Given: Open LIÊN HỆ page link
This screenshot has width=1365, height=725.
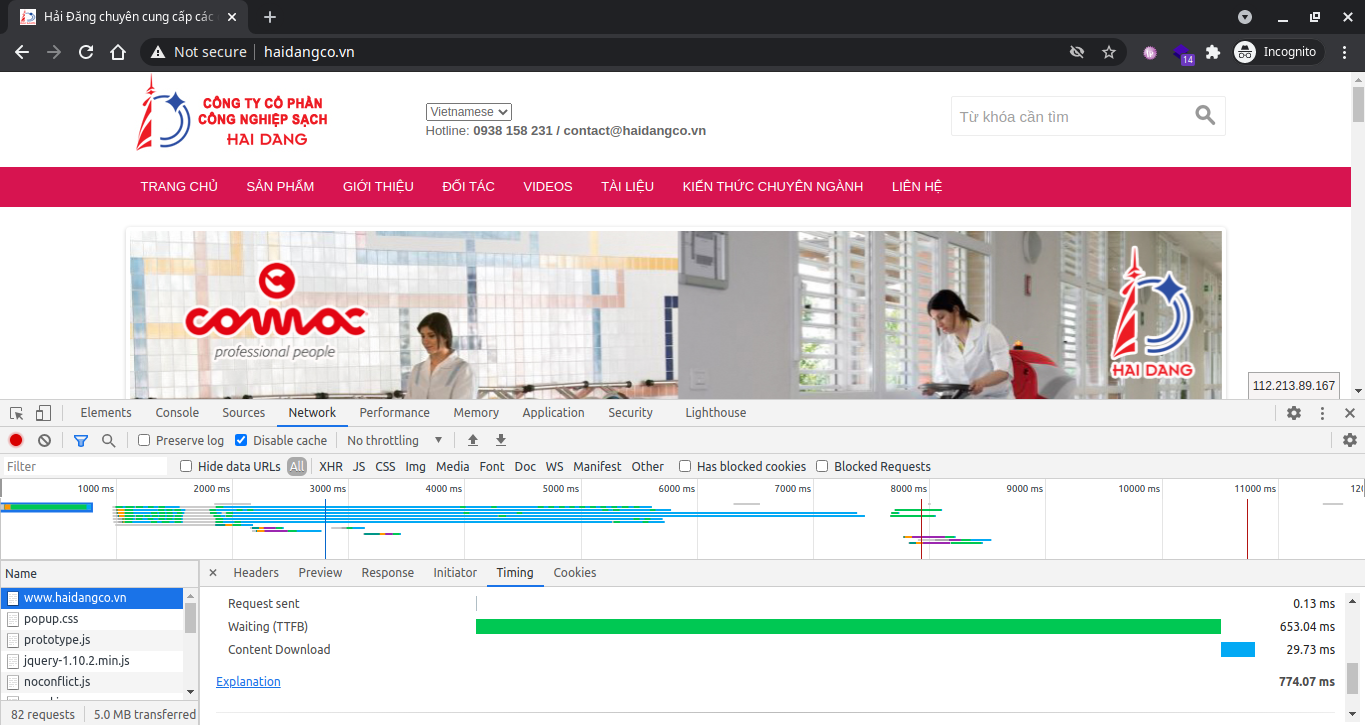Looking at the screenshot, I should [x=917, y=187].
